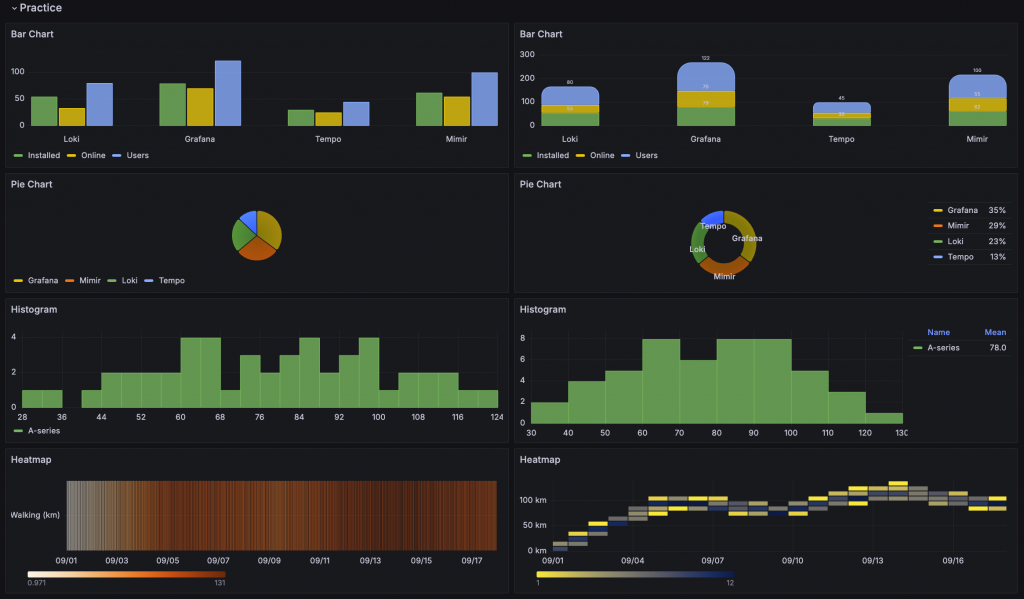This screenshot has height=599, width=1024.
Task: Open green Installed color marker in stacked bar legend
Action: pyautogui.click(x=527, y=155)
